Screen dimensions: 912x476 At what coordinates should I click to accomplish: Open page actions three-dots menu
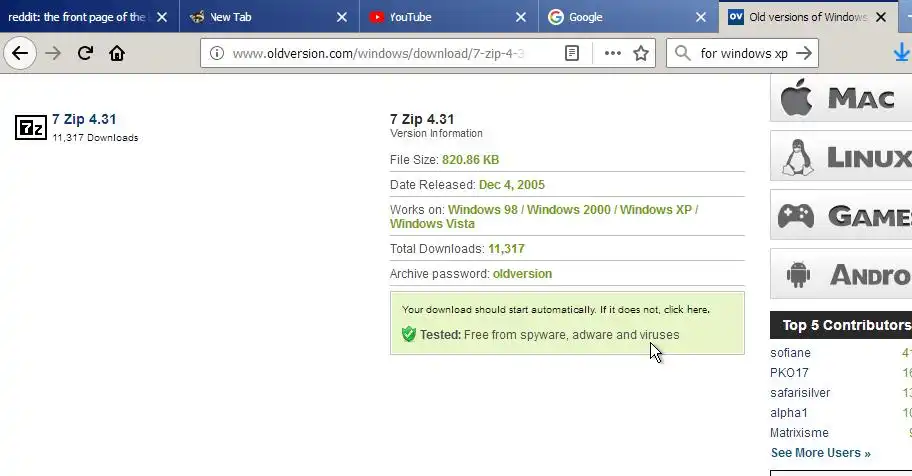(x=612, y=54)
